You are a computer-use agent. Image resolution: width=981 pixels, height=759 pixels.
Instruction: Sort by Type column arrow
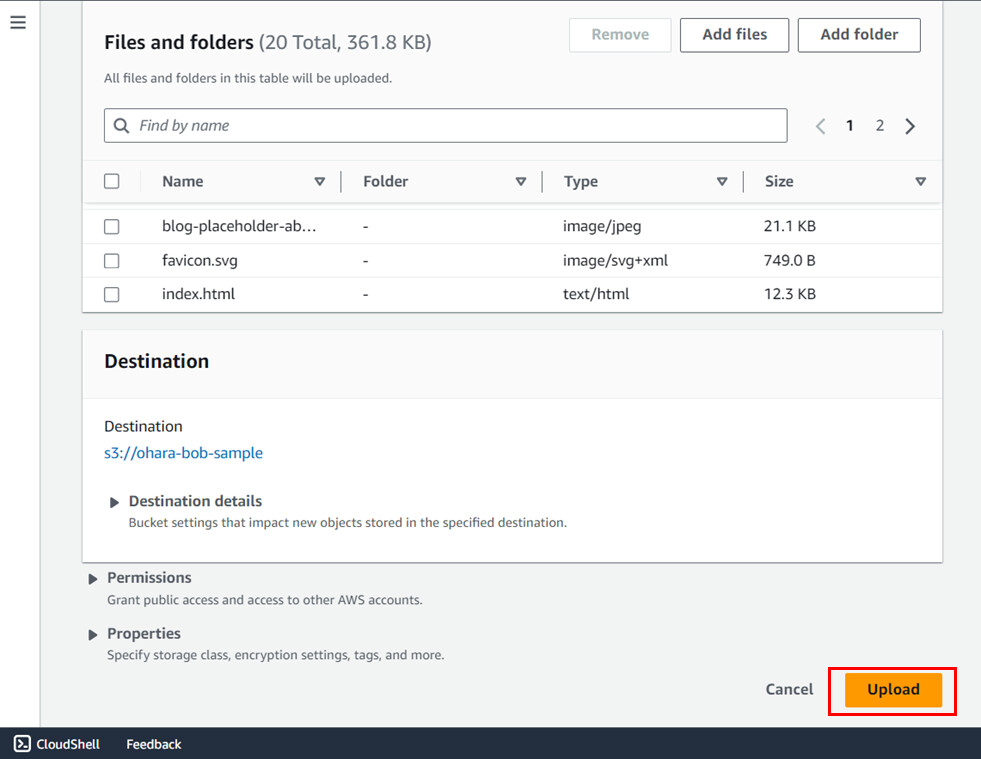(x=722, y=182)
